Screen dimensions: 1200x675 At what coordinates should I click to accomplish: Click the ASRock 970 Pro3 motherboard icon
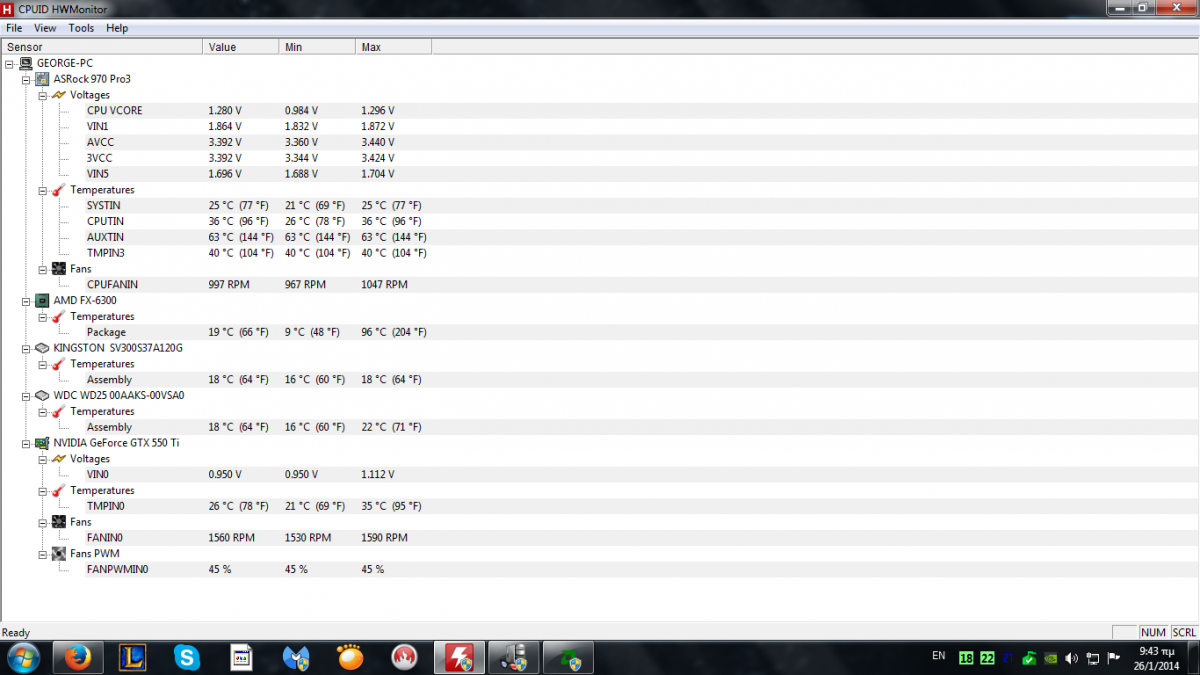click(42, 79)
